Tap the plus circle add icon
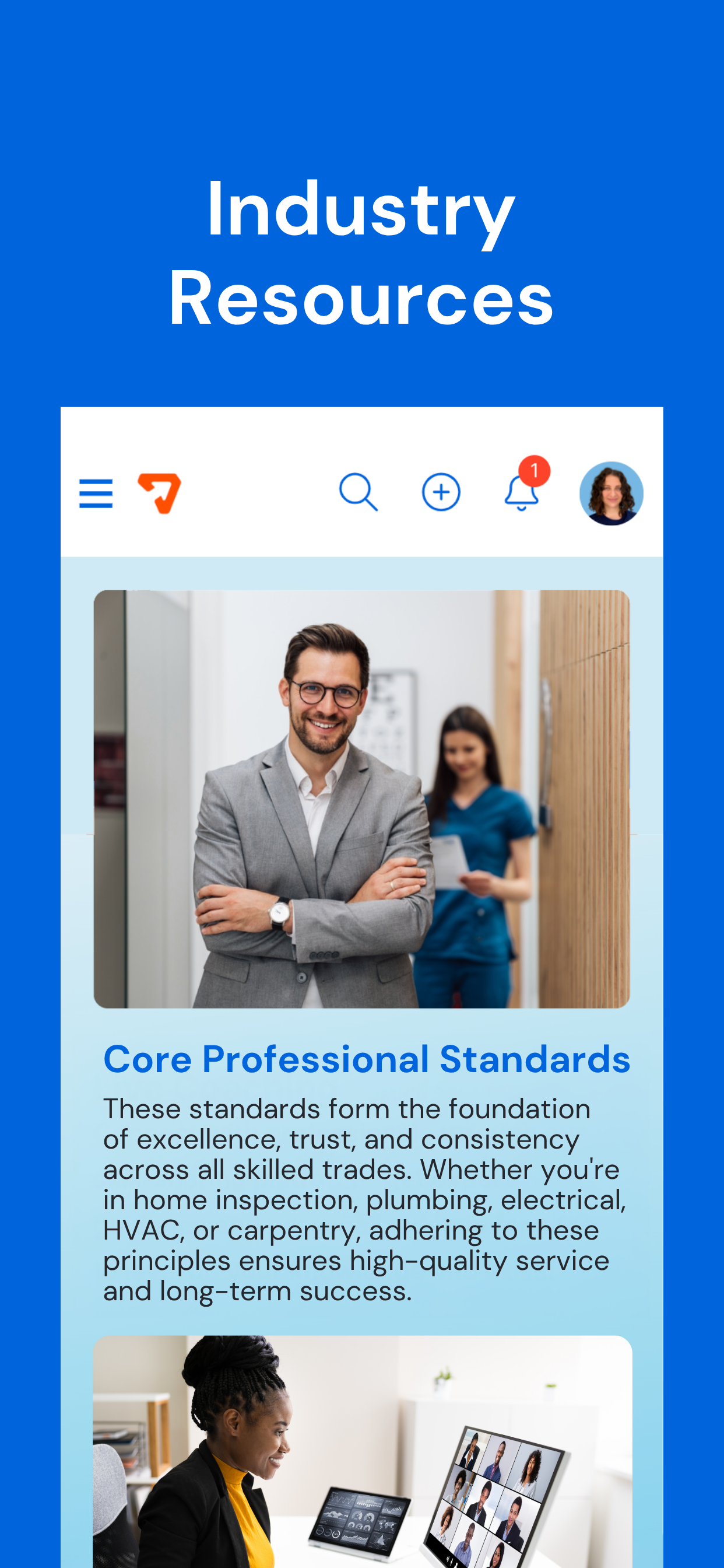 click(441, 492)
